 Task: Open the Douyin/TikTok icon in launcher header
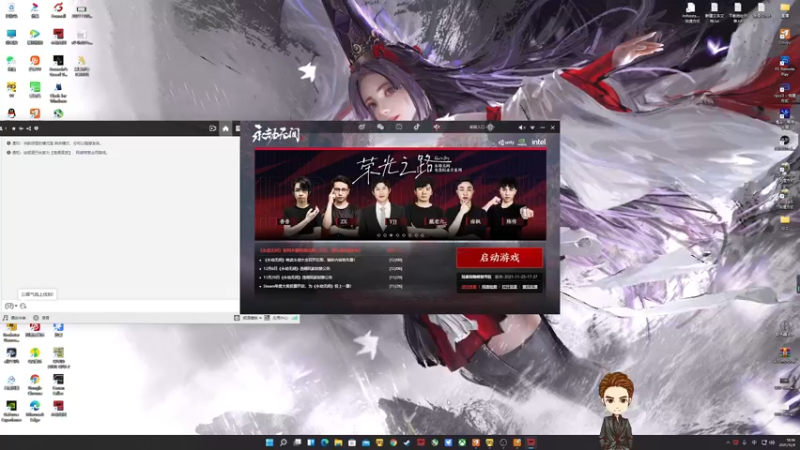tap(417, 127)
